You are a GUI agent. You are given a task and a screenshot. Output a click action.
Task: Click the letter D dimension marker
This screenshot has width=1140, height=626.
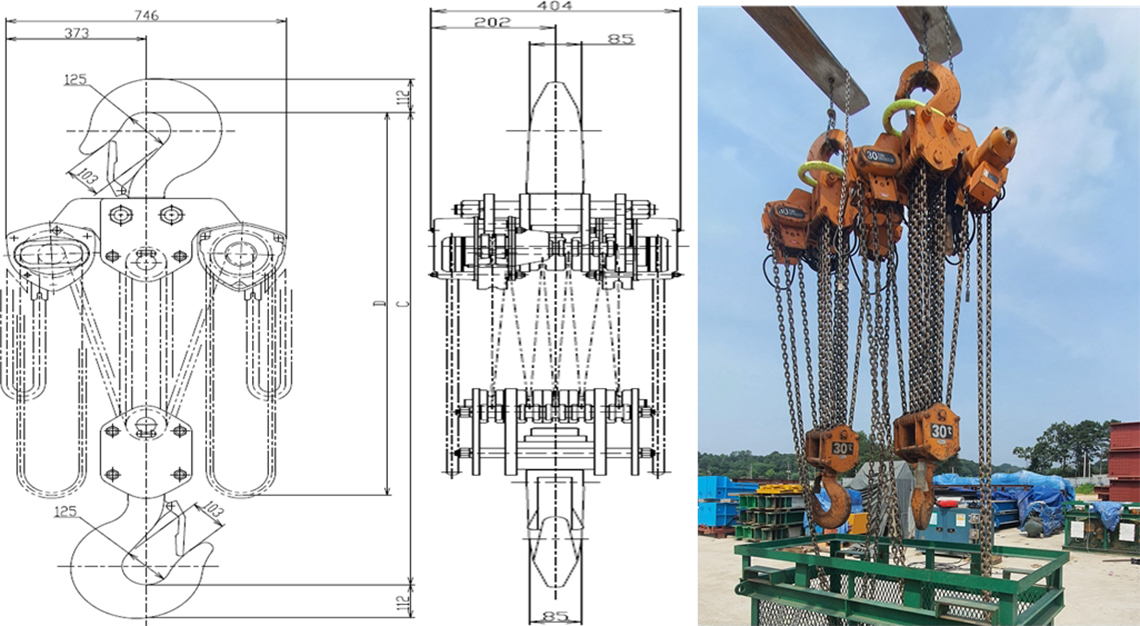[379, 303]
